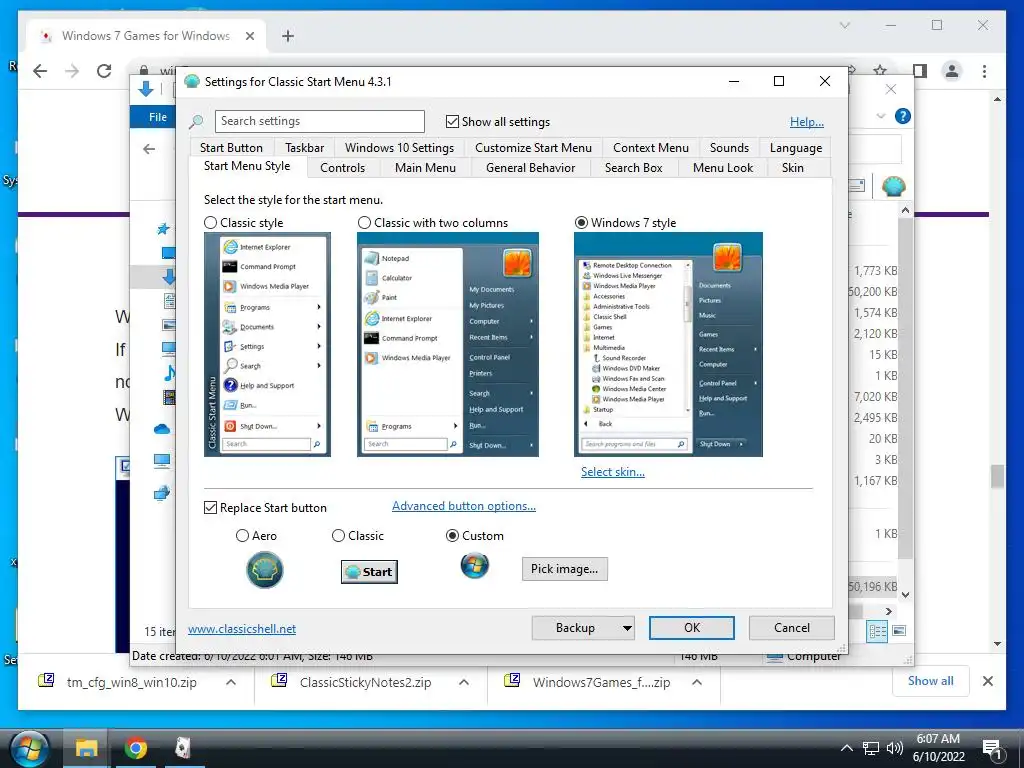Image resolution: width=1024 pixels, height=768 pixels.
Task: Toggle the Replace Start button checkbox
Action: click(x=210, y=507)
